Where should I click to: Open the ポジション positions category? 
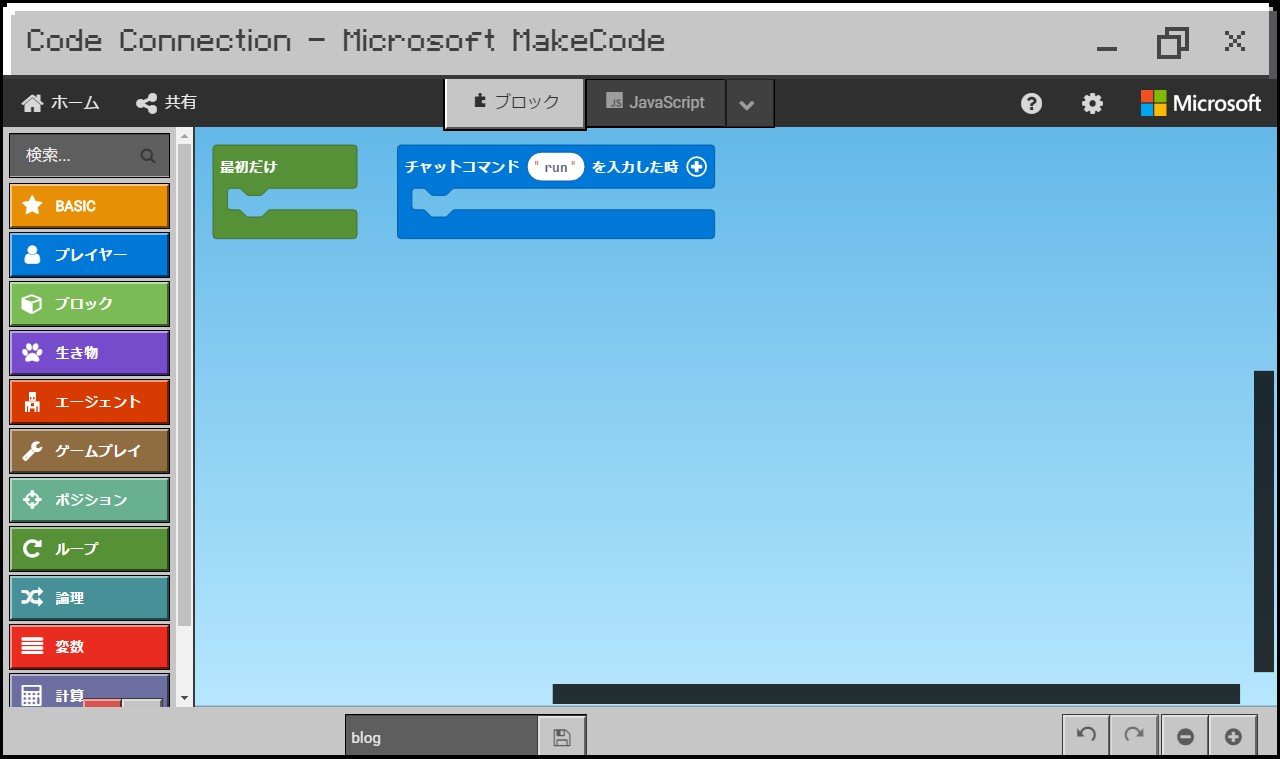coord(89,500)
